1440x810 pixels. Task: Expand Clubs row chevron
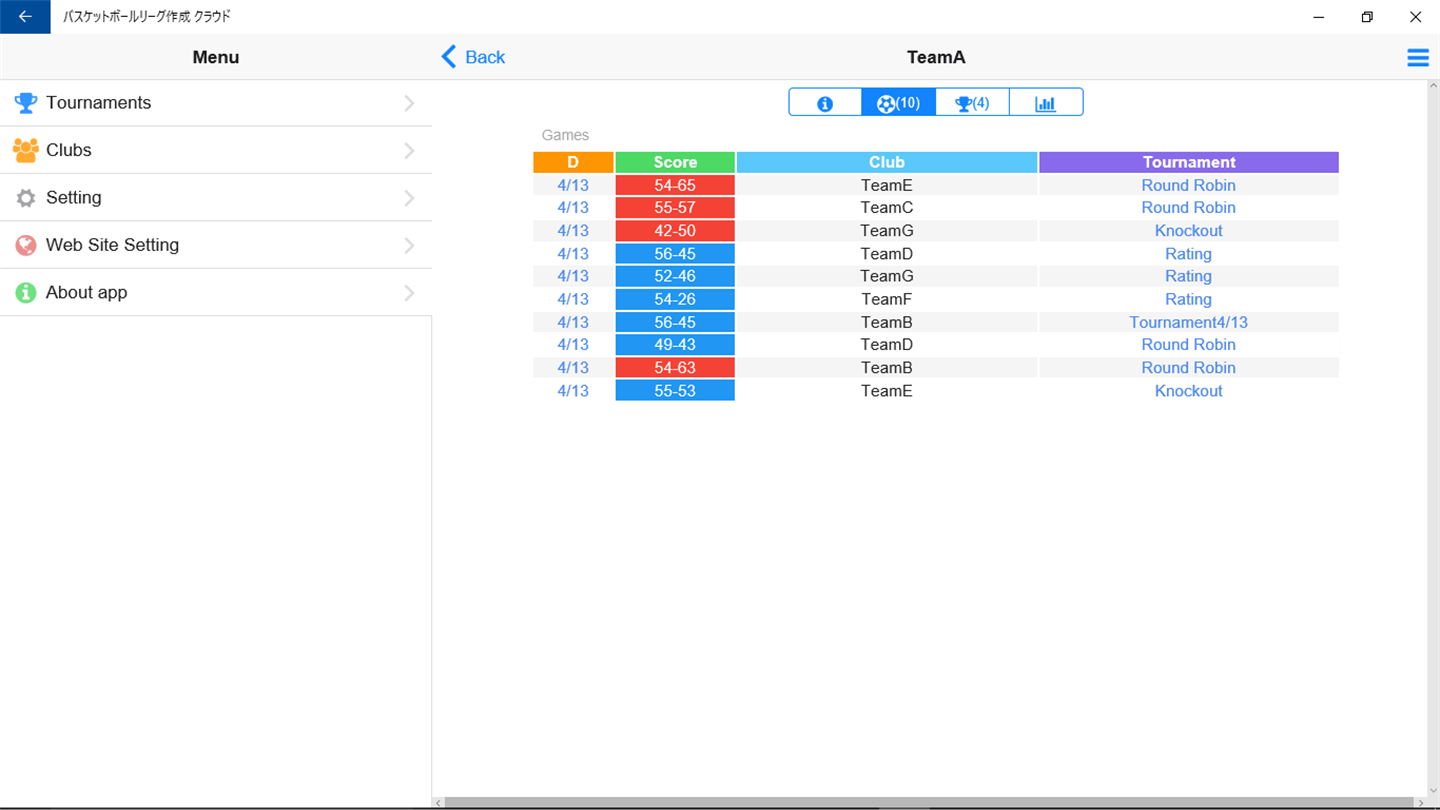(x=409, y=150)
